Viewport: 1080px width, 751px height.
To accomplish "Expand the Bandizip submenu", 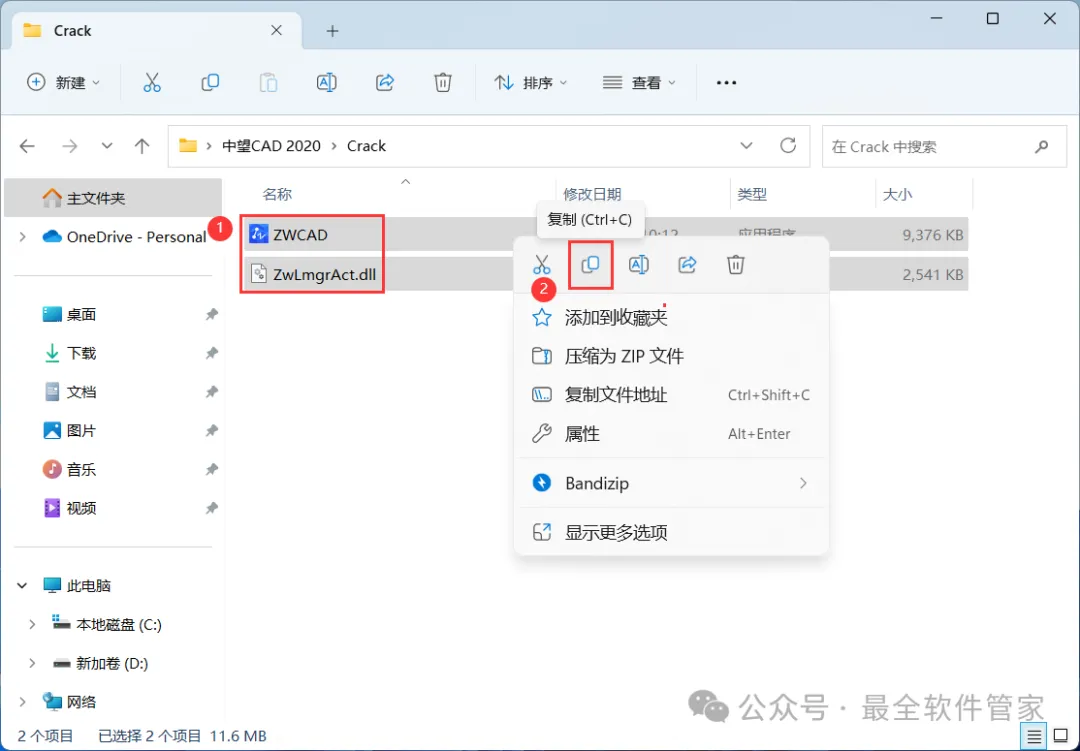I will (x=803, y=483).
